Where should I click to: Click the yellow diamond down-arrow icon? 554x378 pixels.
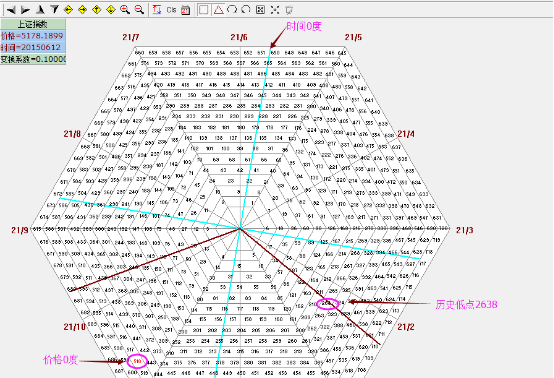coord(111,10)
